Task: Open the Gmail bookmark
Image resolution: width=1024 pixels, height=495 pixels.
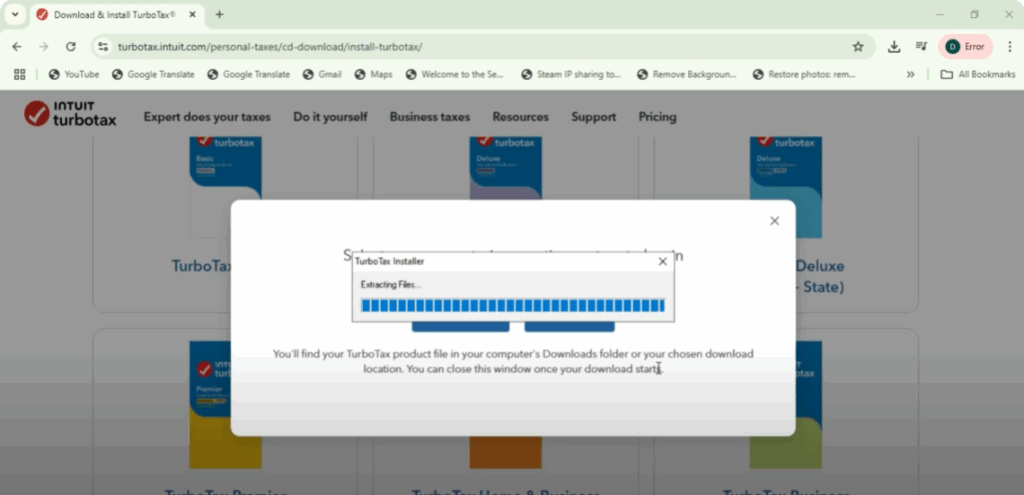Action: [323, 74]
